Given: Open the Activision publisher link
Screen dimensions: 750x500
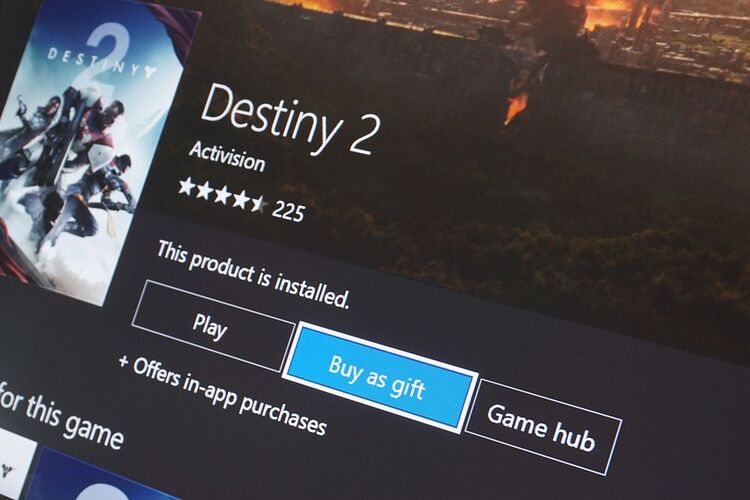Looking at the screenshot, I should tap(227, 156).
